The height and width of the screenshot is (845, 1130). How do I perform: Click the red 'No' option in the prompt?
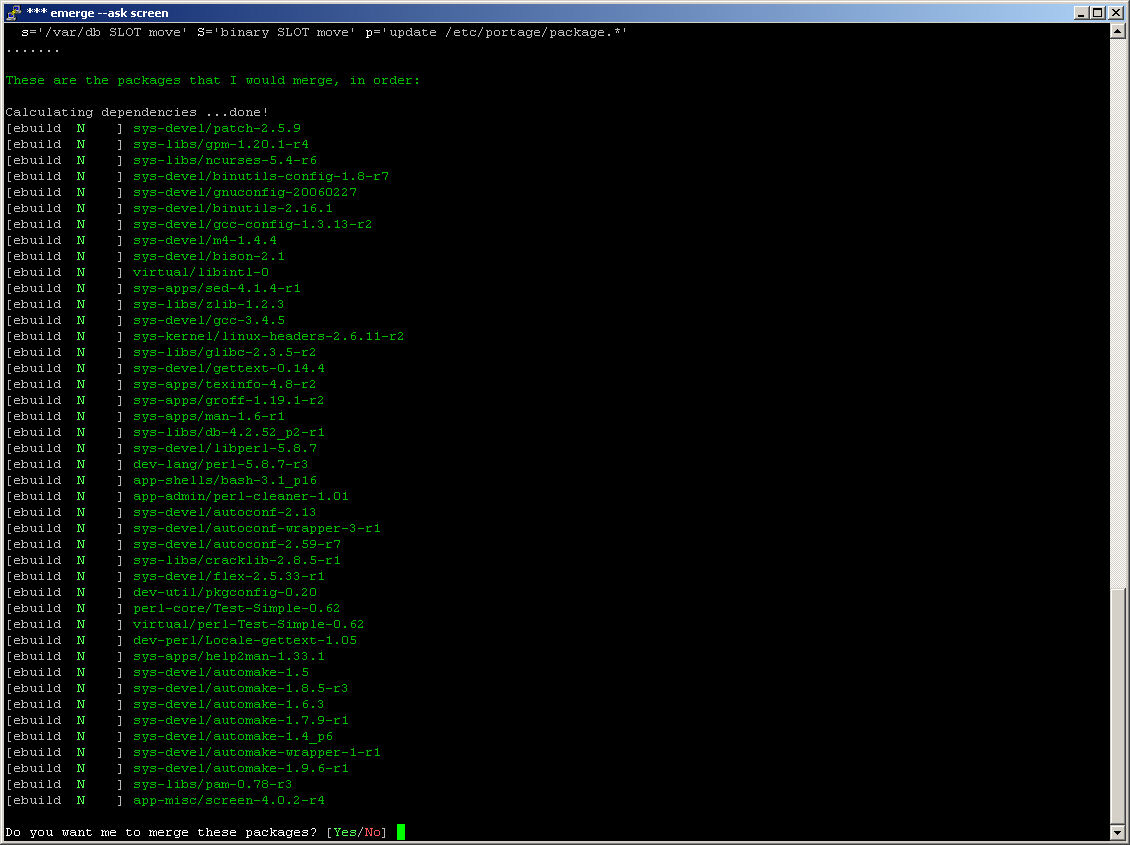[373, 832]
